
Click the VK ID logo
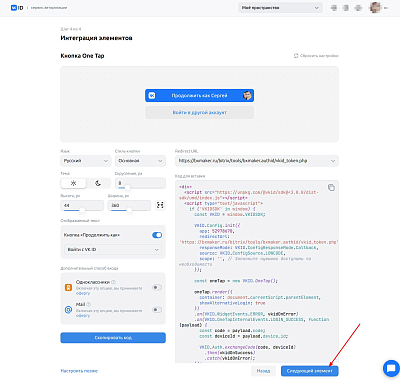tap(17, 8)
